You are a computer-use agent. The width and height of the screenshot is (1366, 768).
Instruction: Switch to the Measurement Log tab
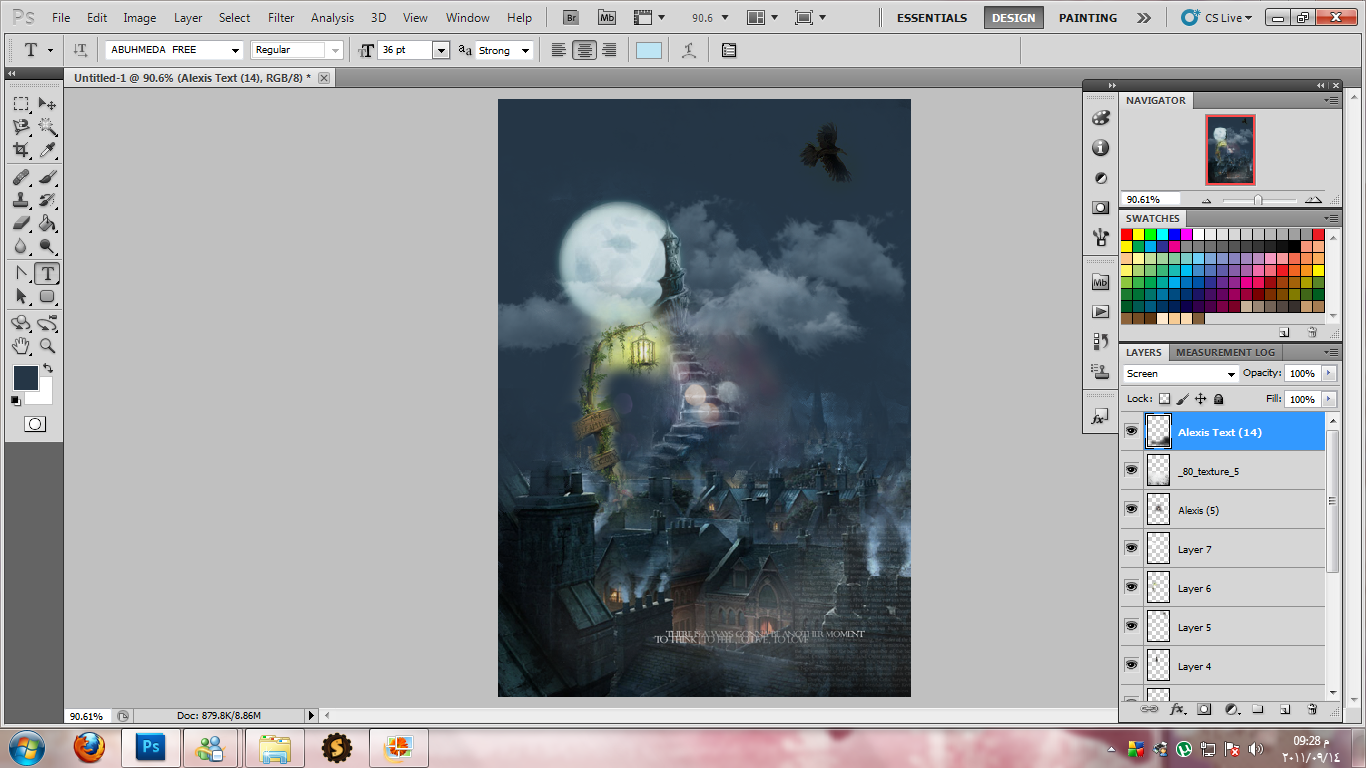click(x=1225, y=352)
